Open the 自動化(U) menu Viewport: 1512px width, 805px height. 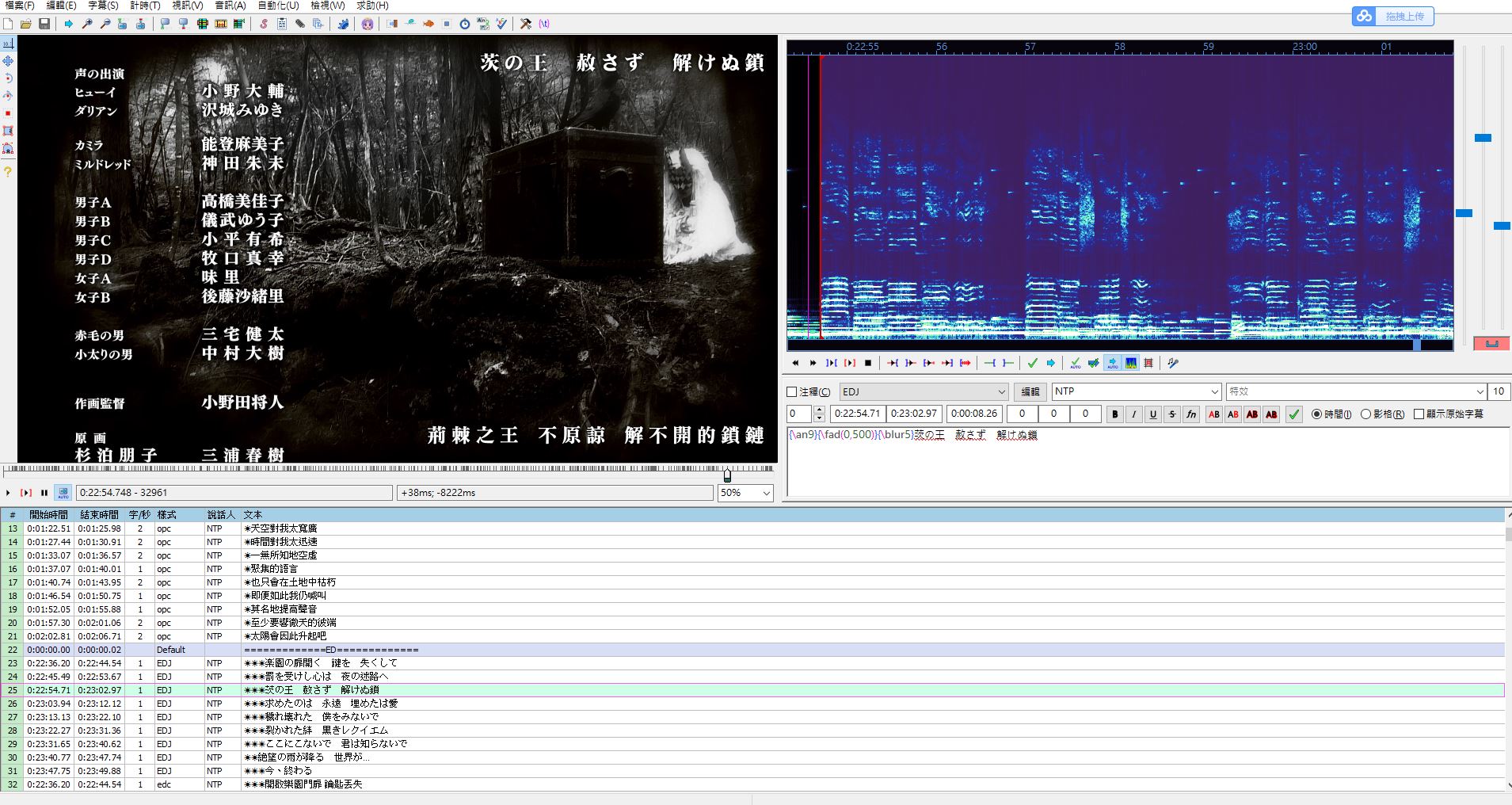[x=279, y=6]
